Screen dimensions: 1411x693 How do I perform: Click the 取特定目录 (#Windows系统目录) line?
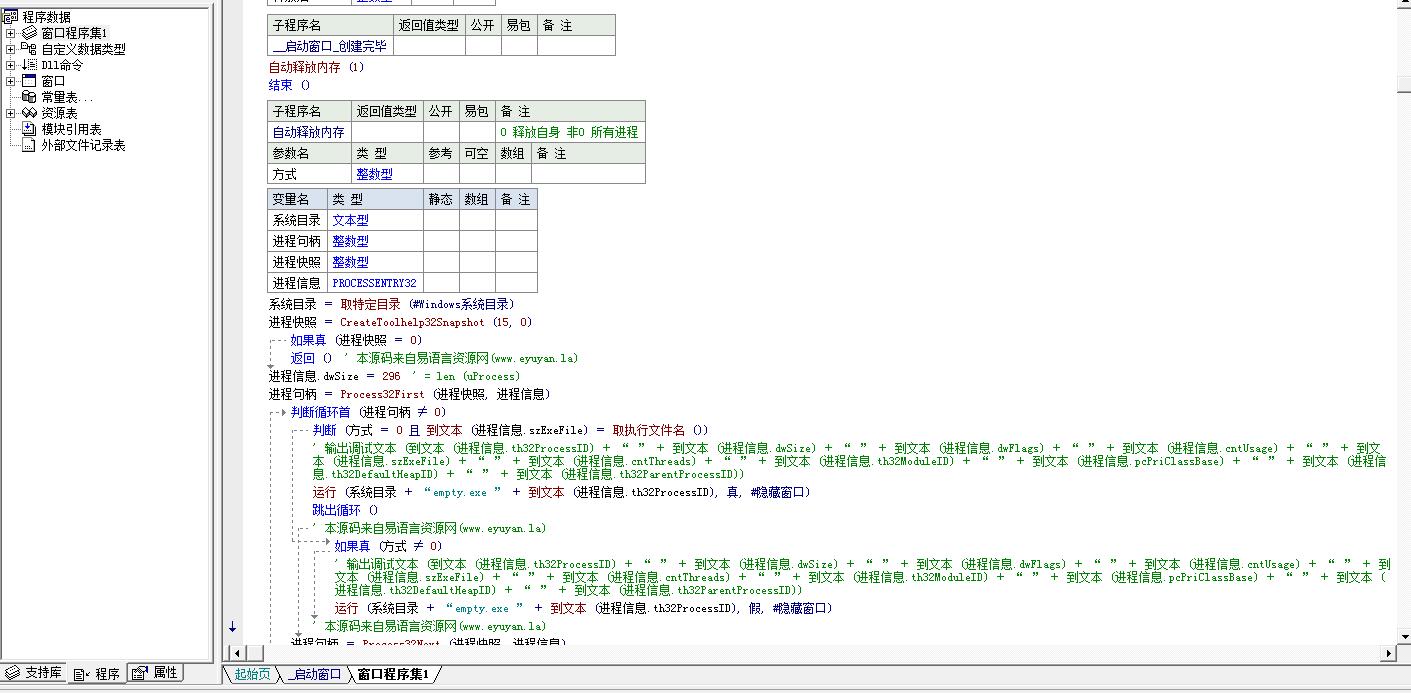[x=392, y=304]
